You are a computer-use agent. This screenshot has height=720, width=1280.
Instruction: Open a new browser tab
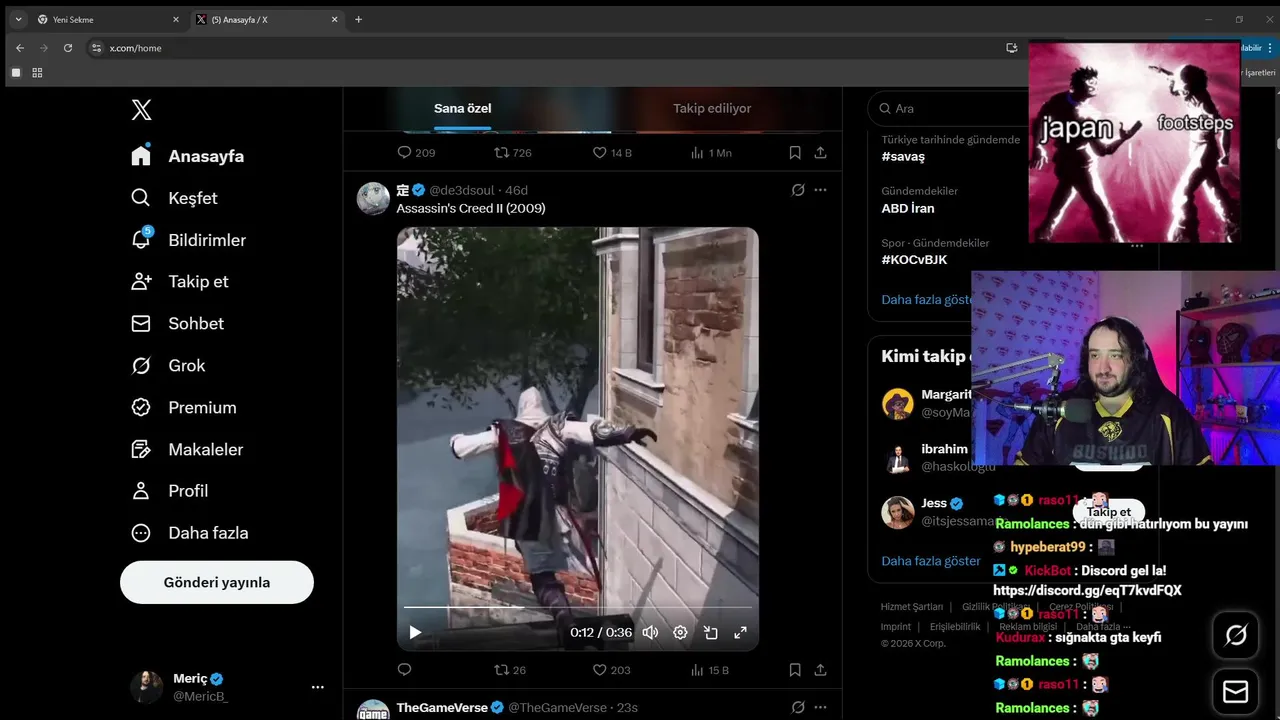[x=359, y=19]
